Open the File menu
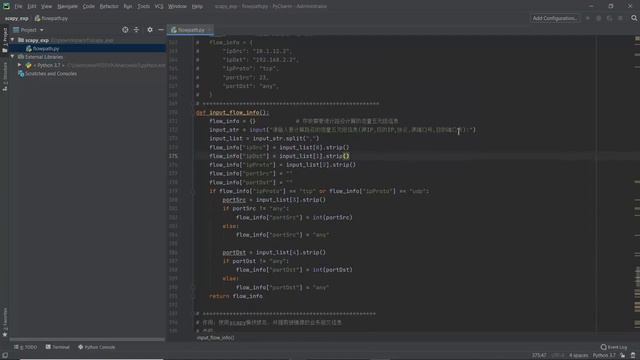The height and width of the screenshot is (360, 640). 18,7
